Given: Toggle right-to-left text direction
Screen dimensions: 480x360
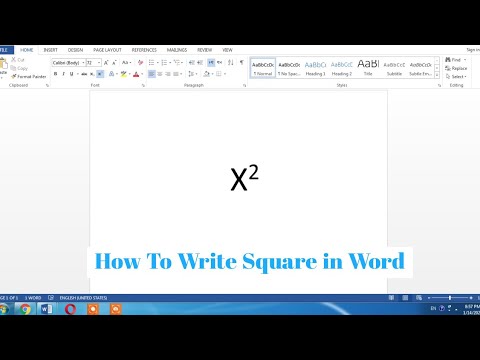Looking at the screenshot, I should pos(219,62).
